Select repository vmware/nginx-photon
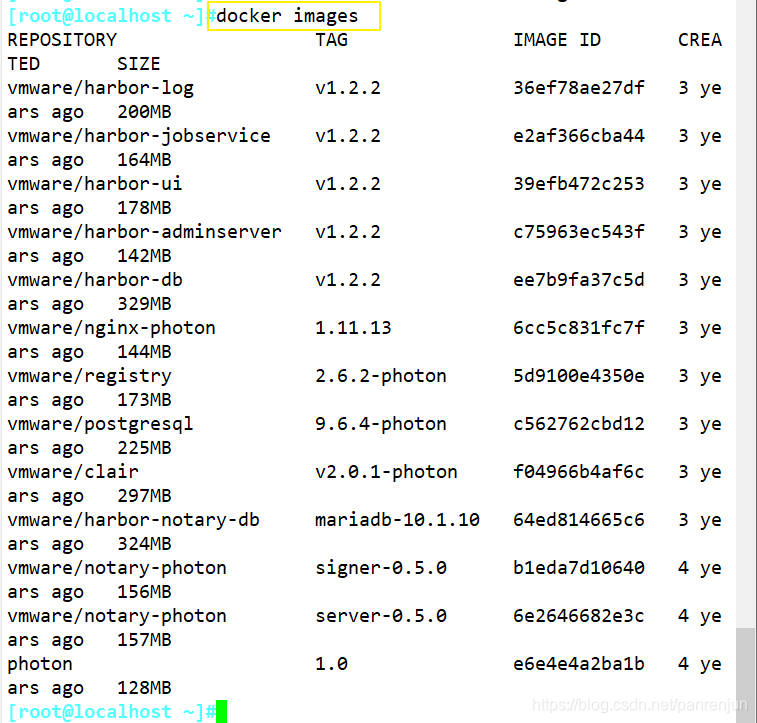The height and width of the screenshot is (723, 757). click(x=112, y=328)
